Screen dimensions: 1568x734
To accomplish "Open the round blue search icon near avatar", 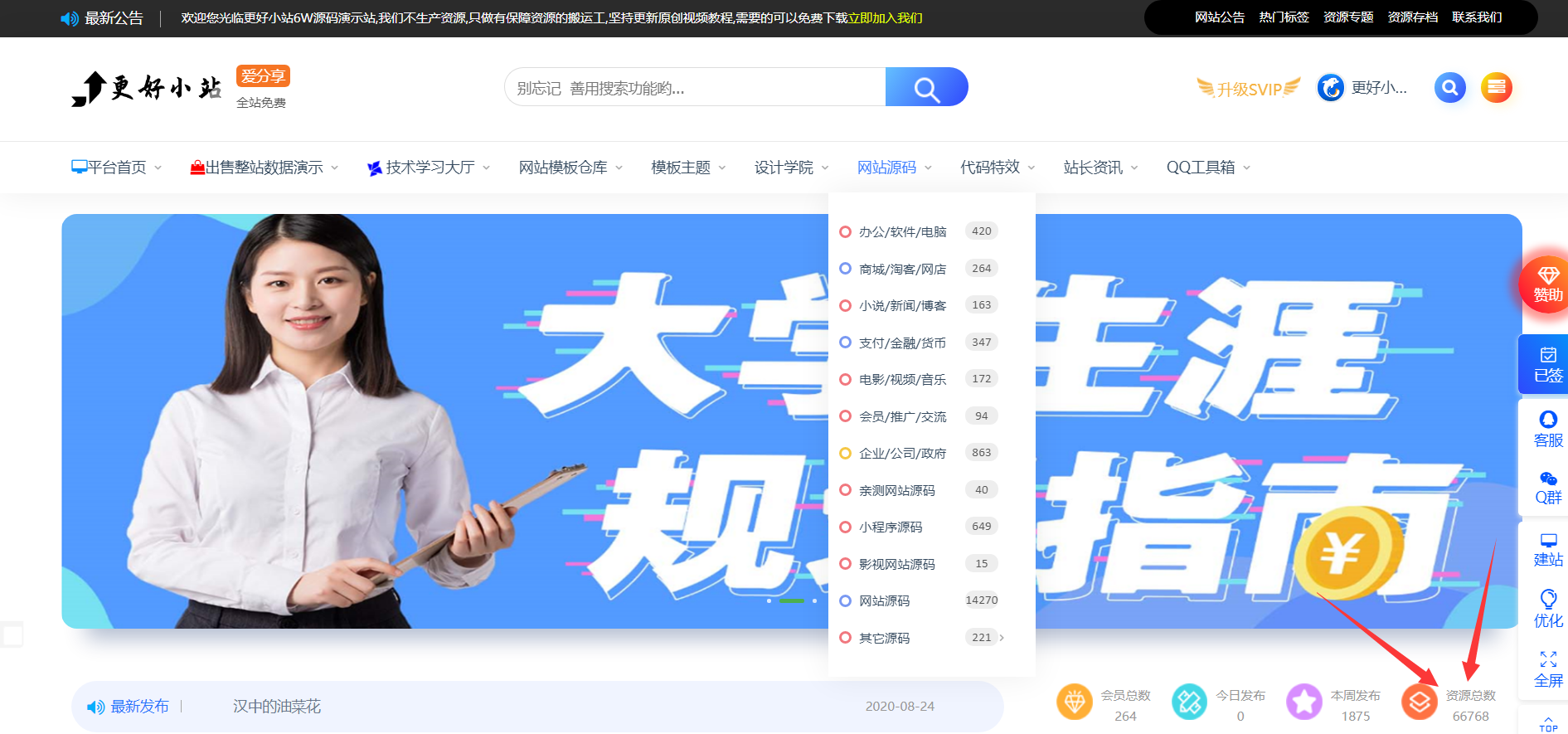I will [x=1450, y=87].
